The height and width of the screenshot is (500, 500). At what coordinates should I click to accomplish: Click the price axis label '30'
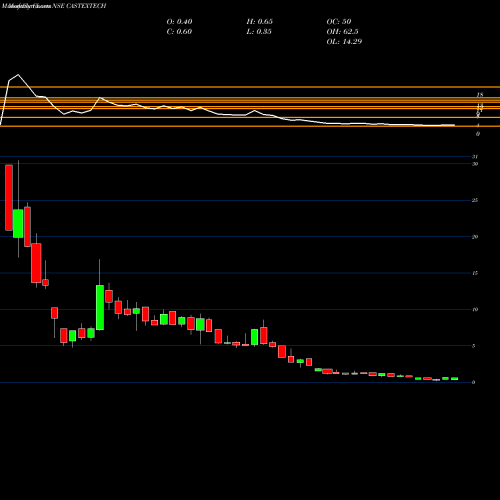tap(475, 164)
